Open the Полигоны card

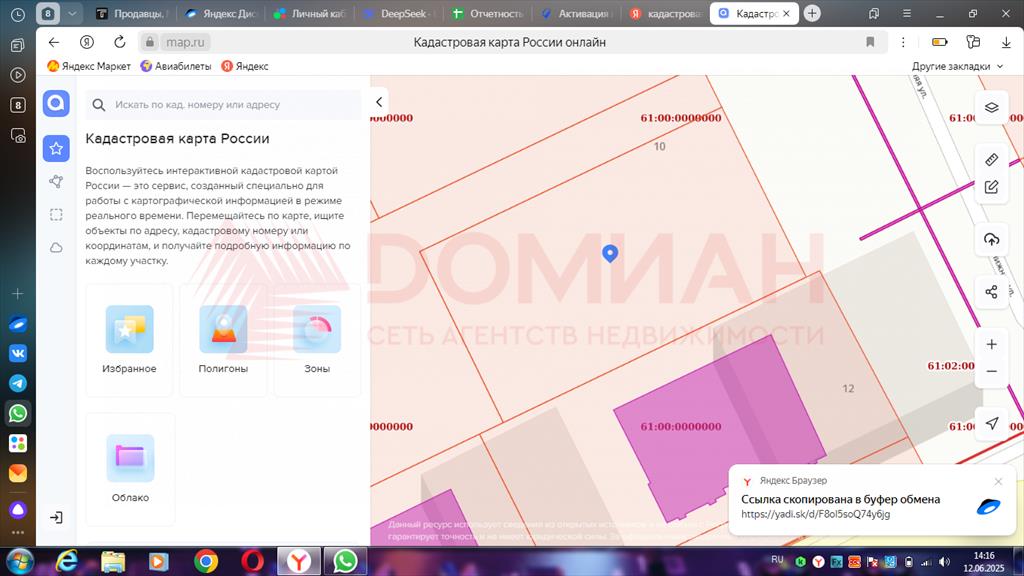coord(223,340)
